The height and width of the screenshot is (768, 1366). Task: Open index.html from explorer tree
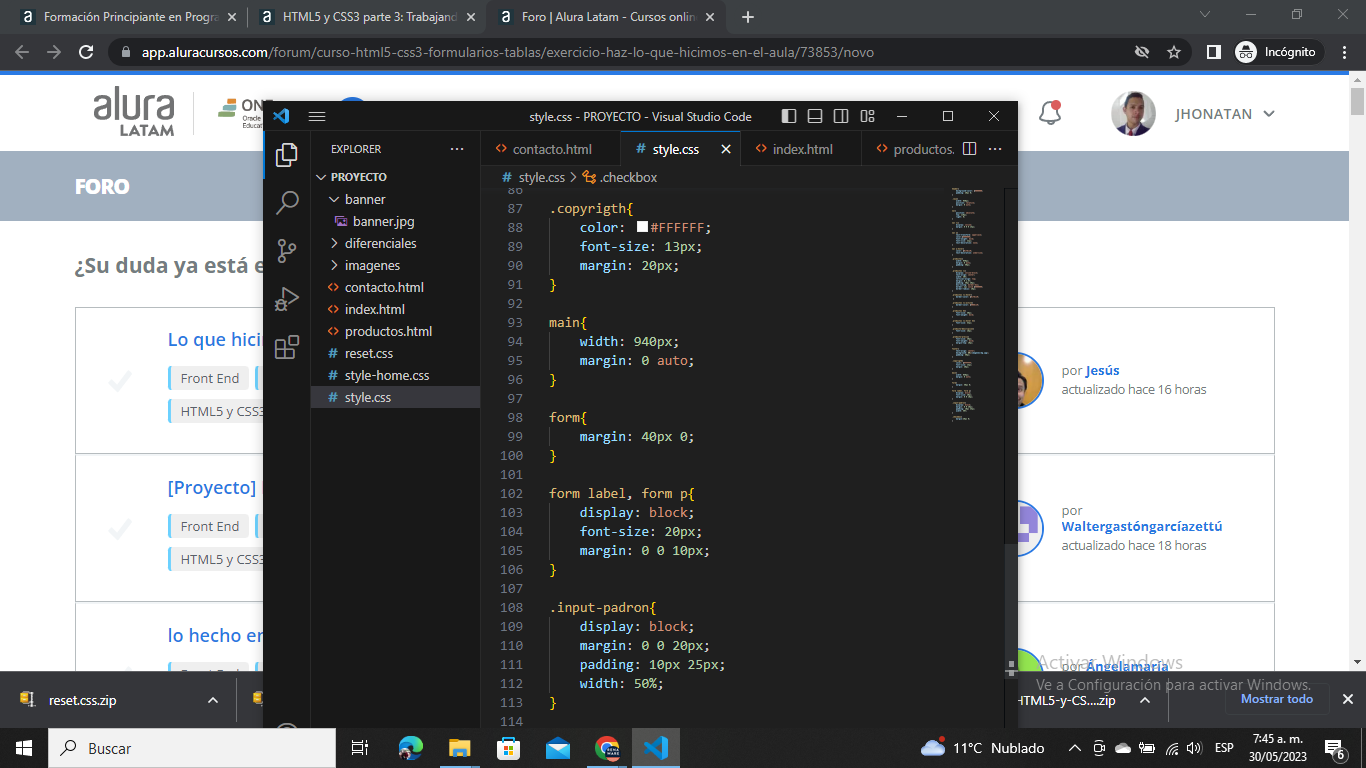[395, 309]
